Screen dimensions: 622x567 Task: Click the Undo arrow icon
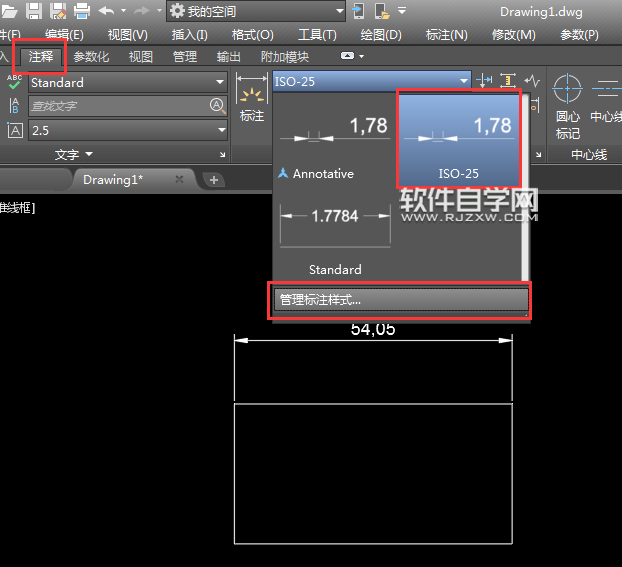[x=106, y=11]
